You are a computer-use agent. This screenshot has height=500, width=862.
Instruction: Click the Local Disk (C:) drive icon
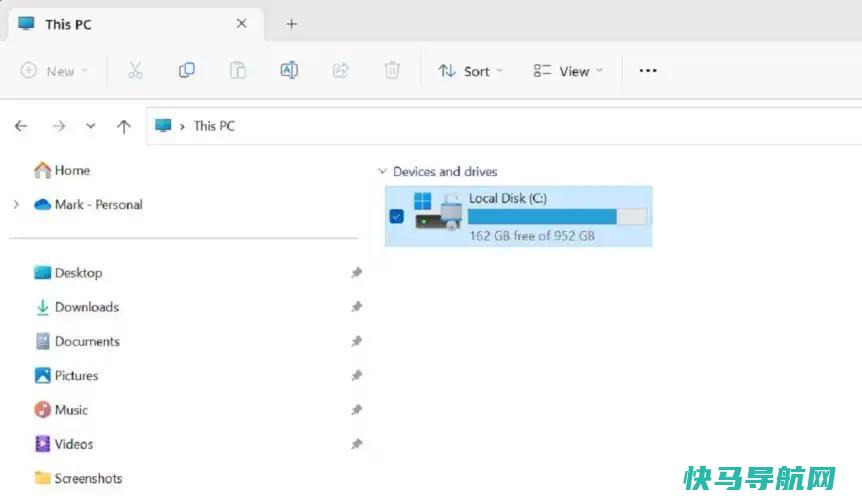(x=438, y=212)
